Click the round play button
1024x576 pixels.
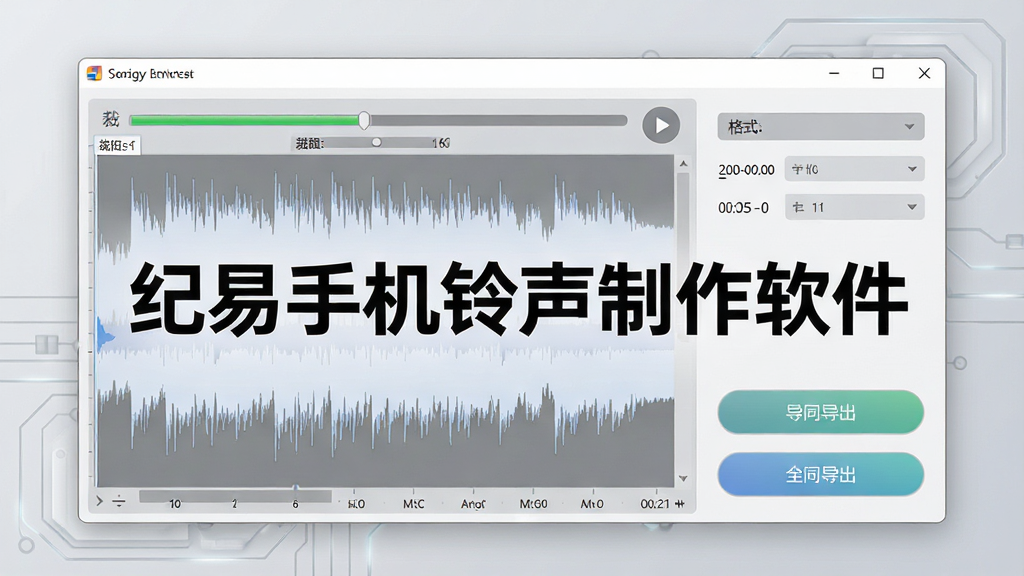661,125
